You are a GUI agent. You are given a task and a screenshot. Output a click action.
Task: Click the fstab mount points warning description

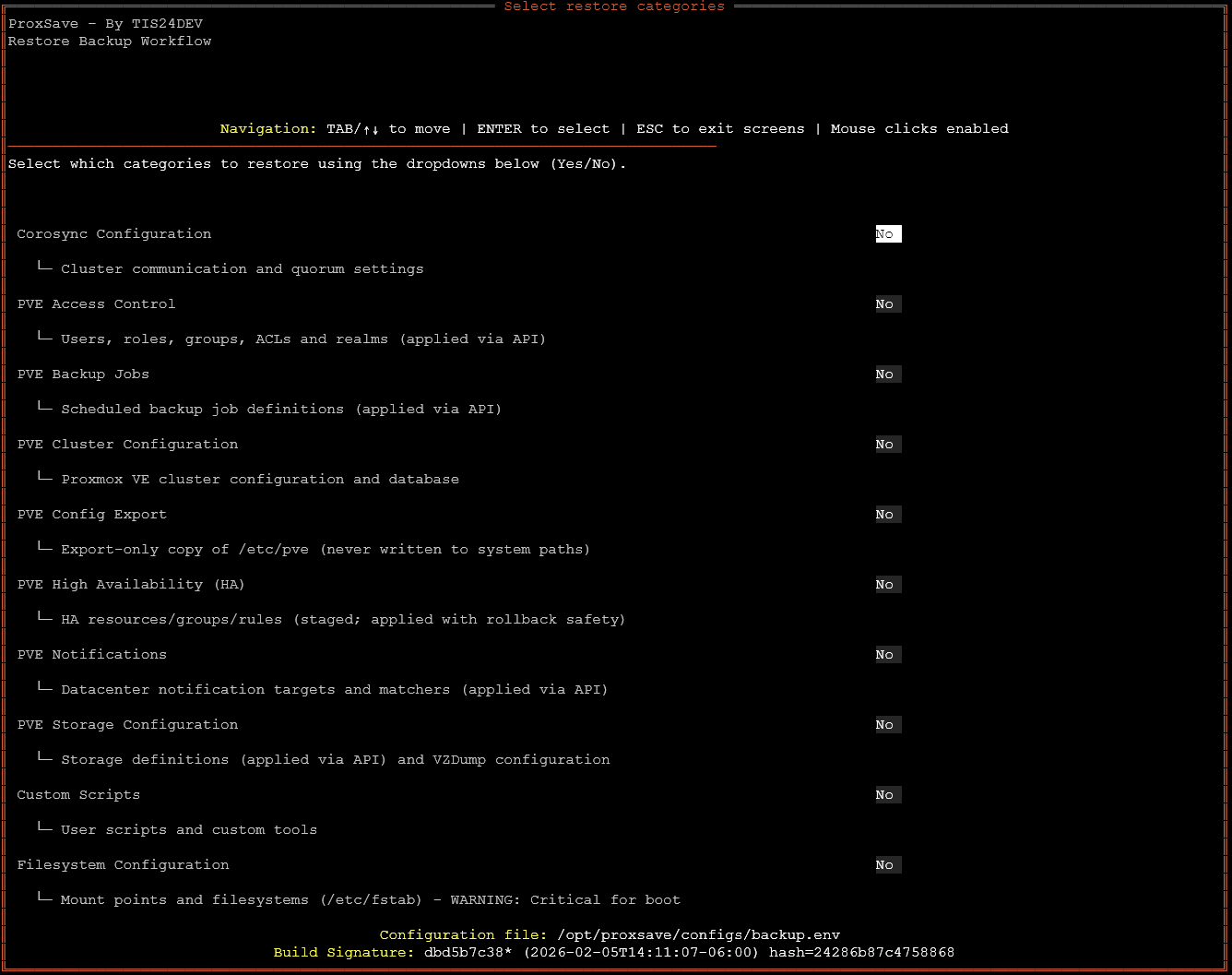[370, 899]
